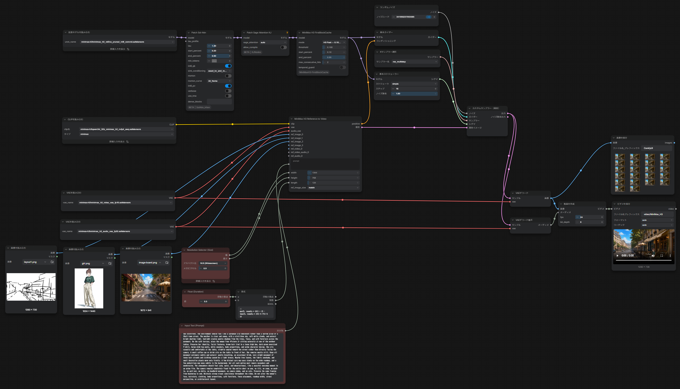Viewport: 680px width, 389px height.
Task: Toggle allow_compile in Patch Sage Attention node
Action: (x=283, y=47)
